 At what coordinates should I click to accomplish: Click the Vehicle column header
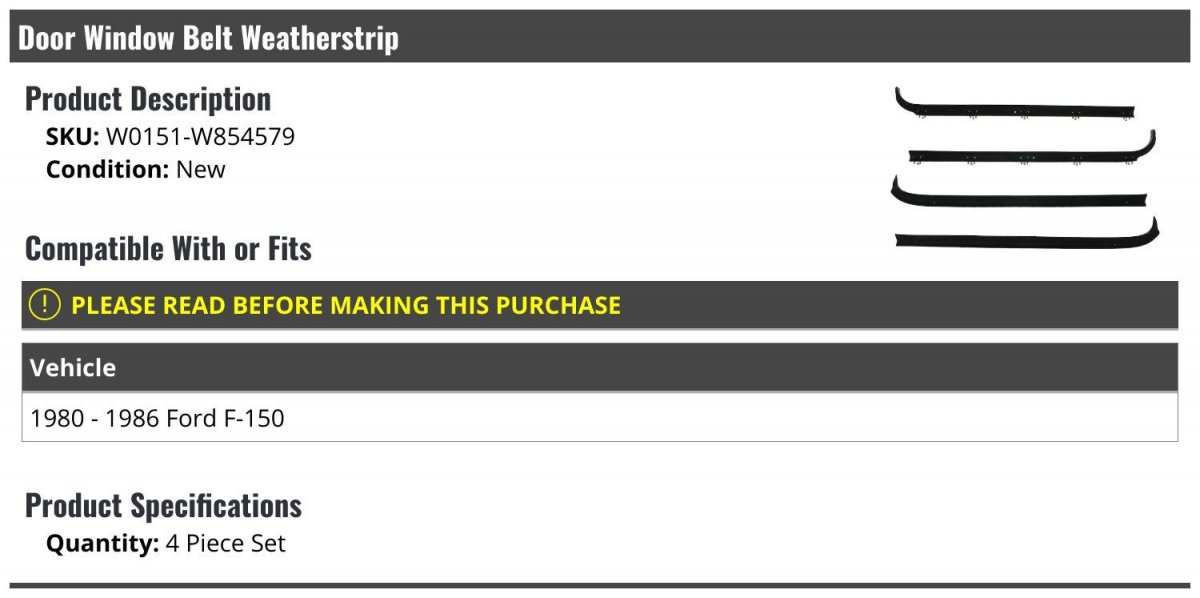pyautogui.click(x=73, y=368)
